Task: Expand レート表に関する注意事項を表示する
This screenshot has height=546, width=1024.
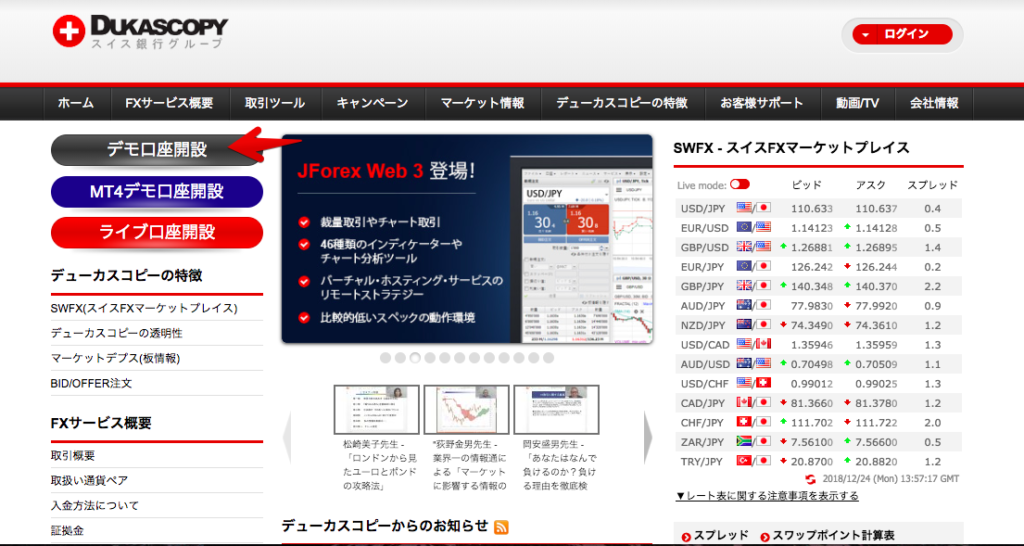Action: pyautogui.click(x=767, y=496)
